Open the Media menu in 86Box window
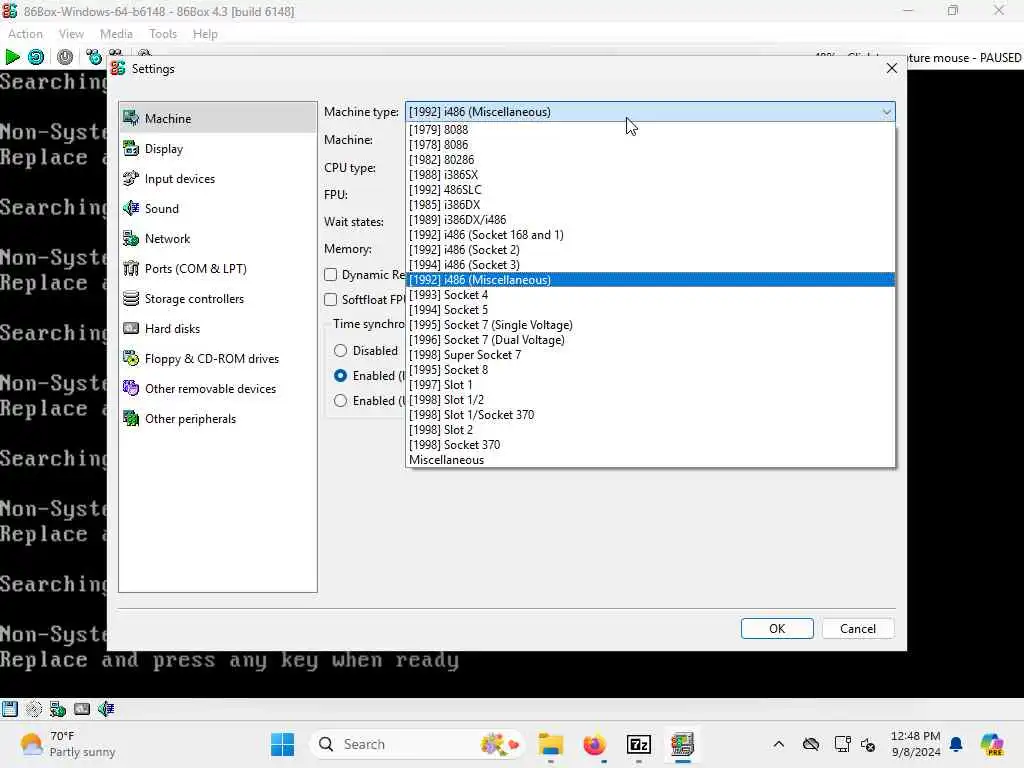 116,34
